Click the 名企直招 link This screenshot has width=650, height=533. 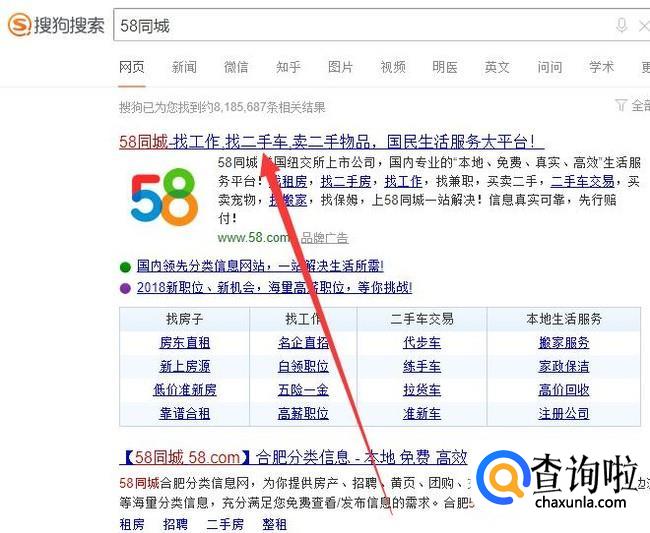click(x=303, y=343)
